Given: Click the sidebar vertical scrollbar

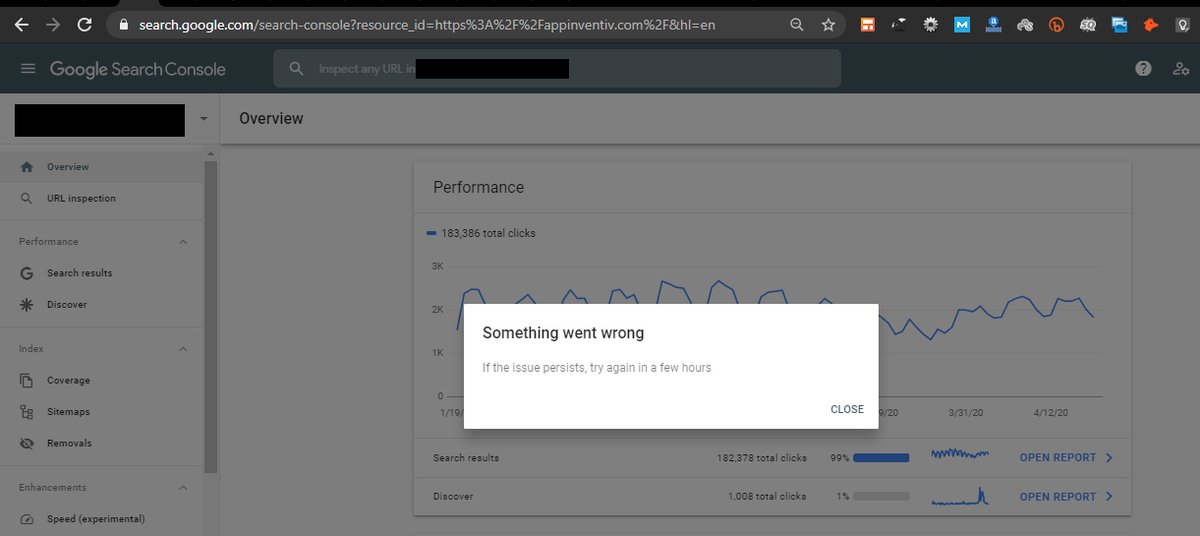Looking at the screenshot, I should click(x=211, y=315).
